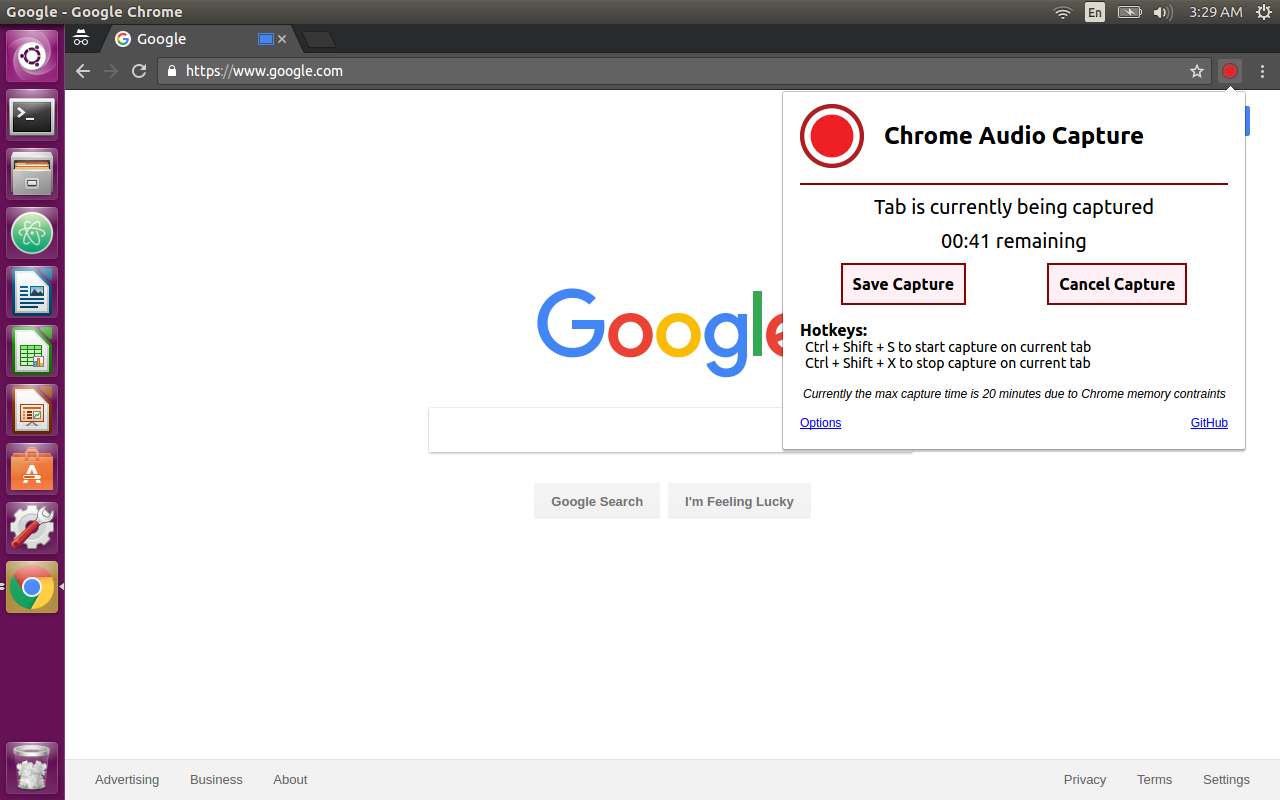The width and height of the screenshot is (1280, 800).
Task: Open Ubuntu Software Center from the dock
Action: click(x=32, y=468)
